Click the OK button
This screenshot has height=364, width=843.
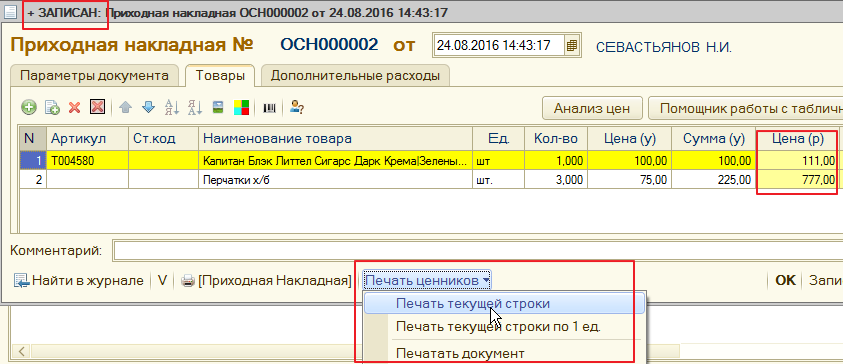click(785, 281)
